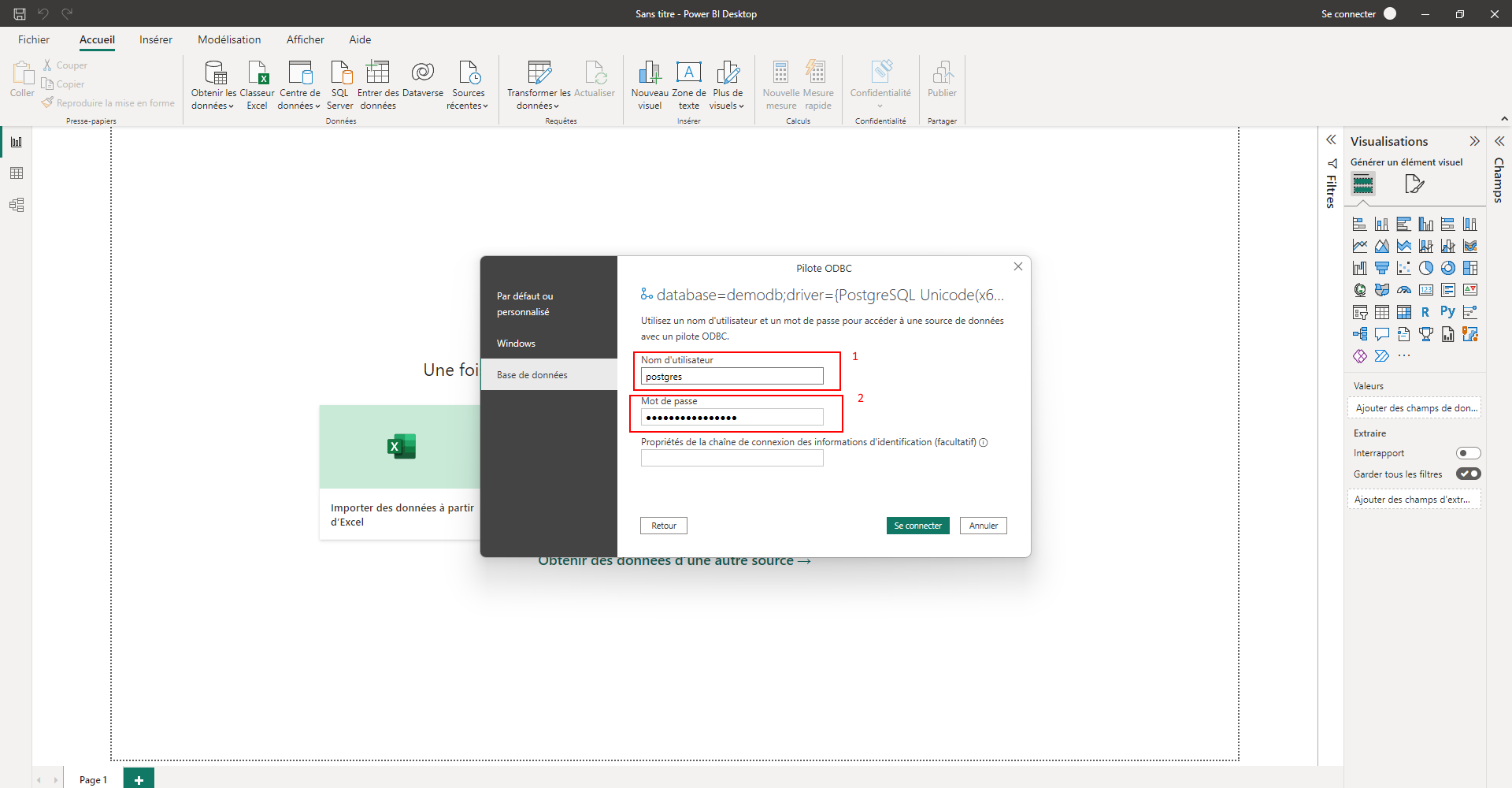Click Annuler in ODBC dialog
1512x788 pixels.
(984, 526)
